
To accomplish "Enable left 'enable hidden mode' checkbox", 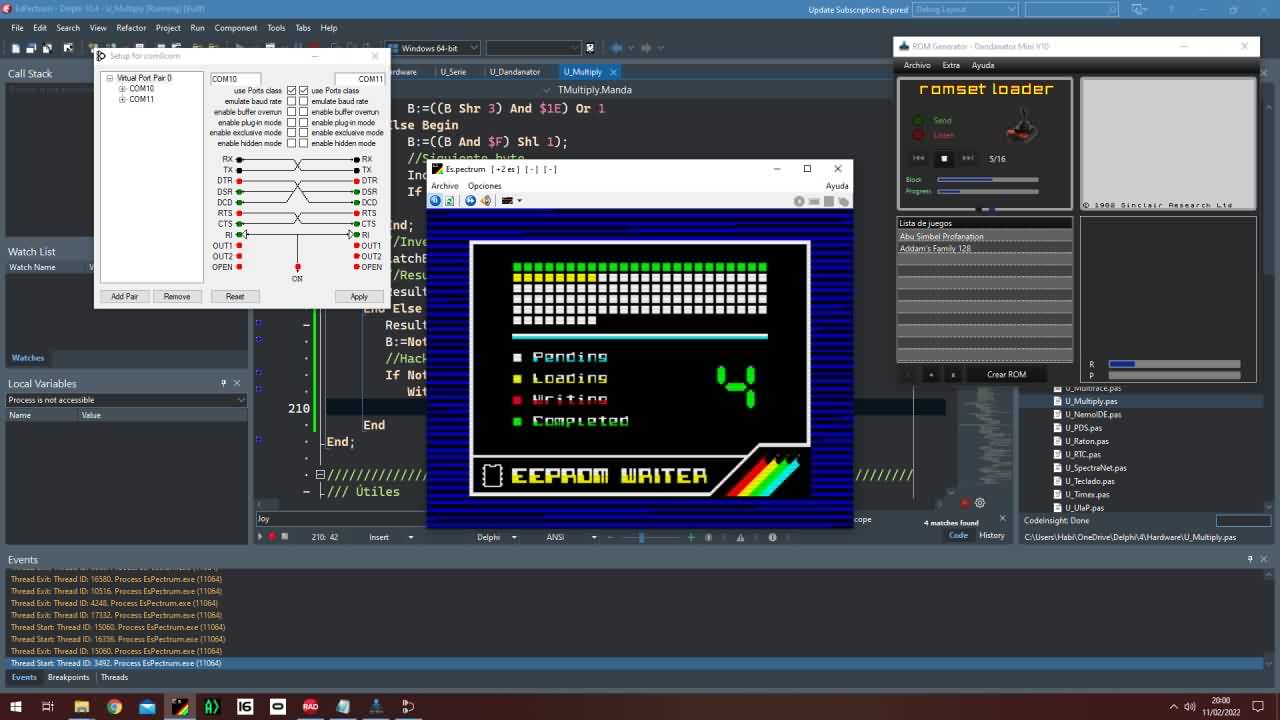I will coord(292,143).
